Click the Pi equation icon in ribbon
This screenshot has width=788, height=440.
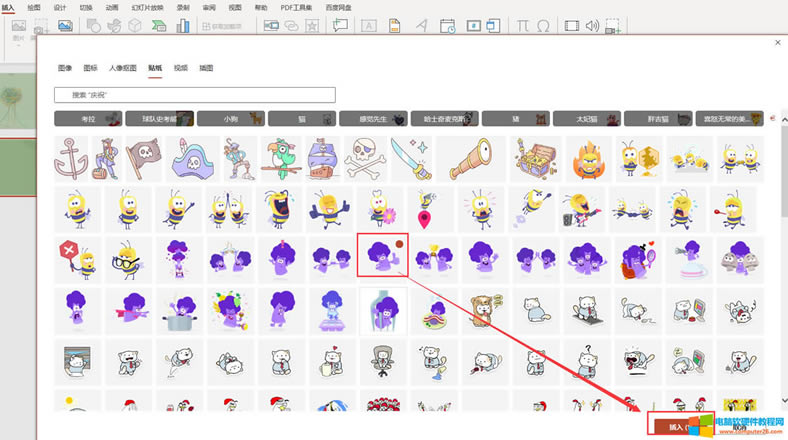pyautogui.click(x=523, y=25)
